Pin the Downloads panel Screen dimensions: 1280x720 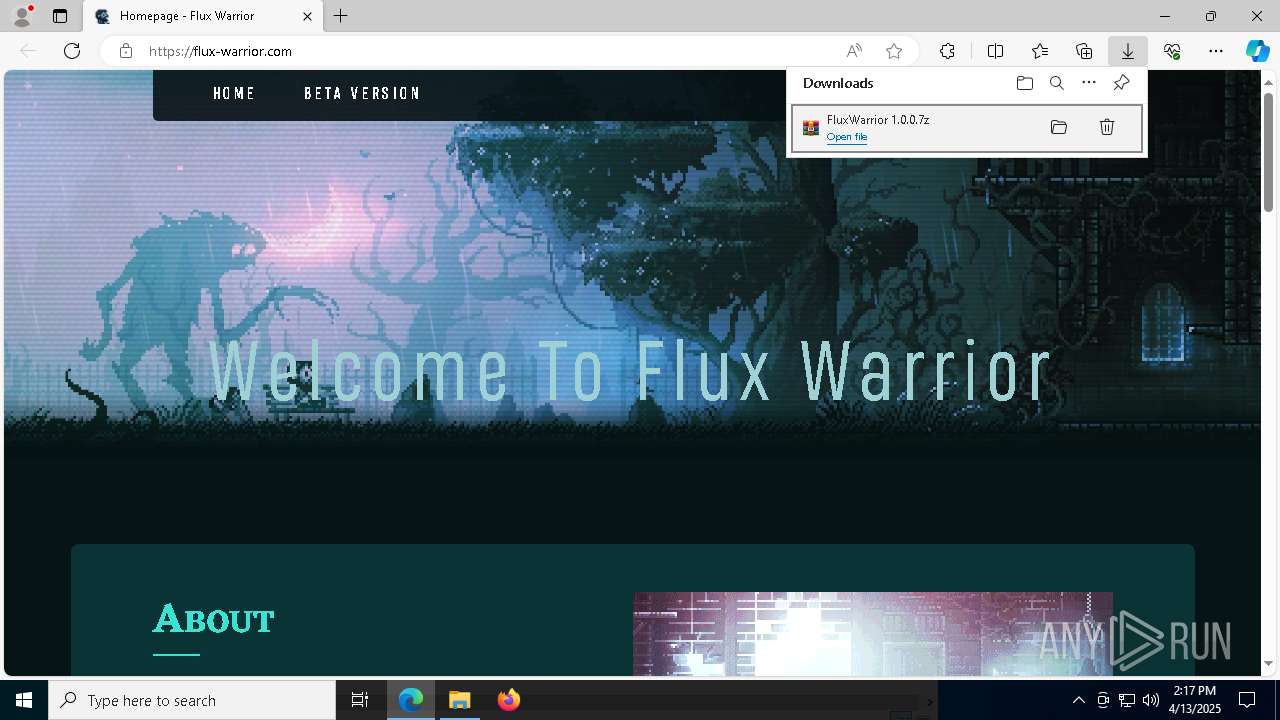(1121, 83)
